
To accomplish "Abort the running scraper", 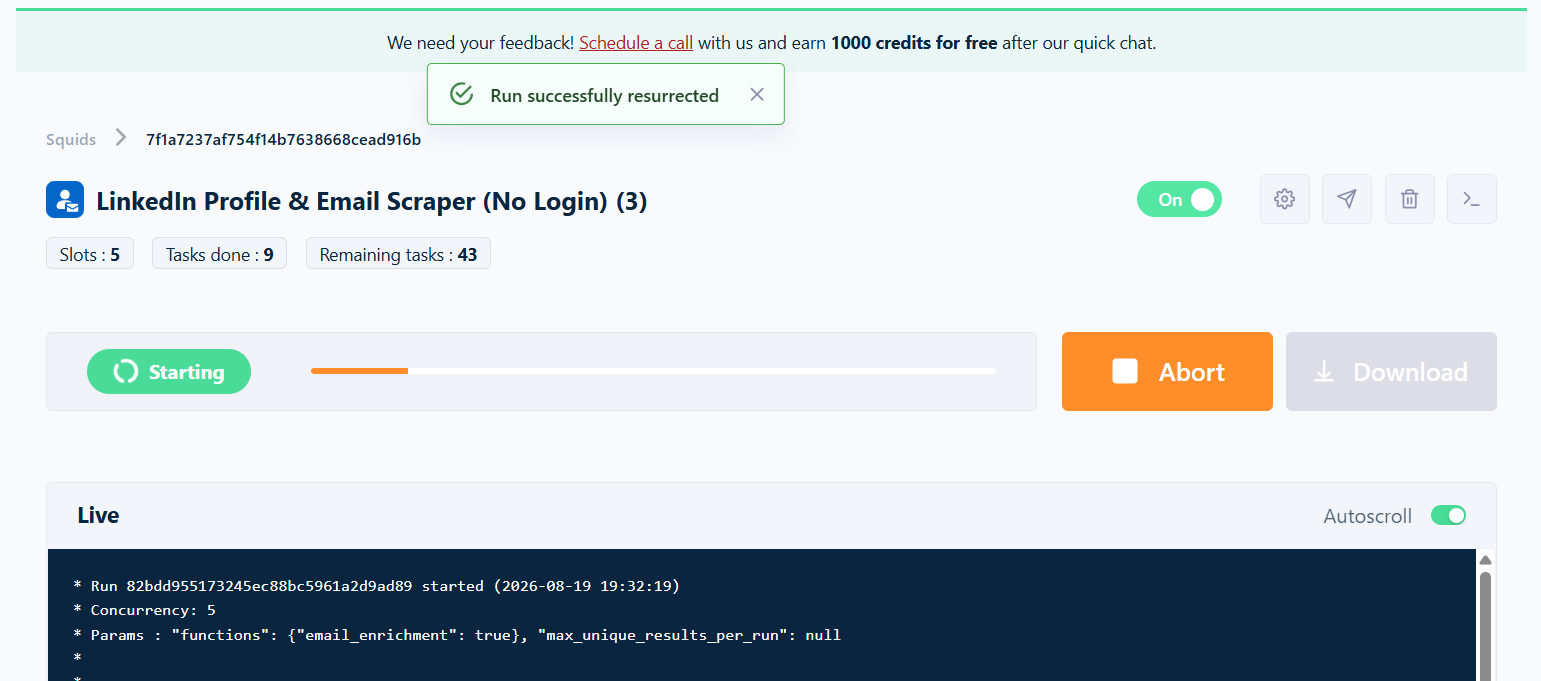I will pos(1167,371).
